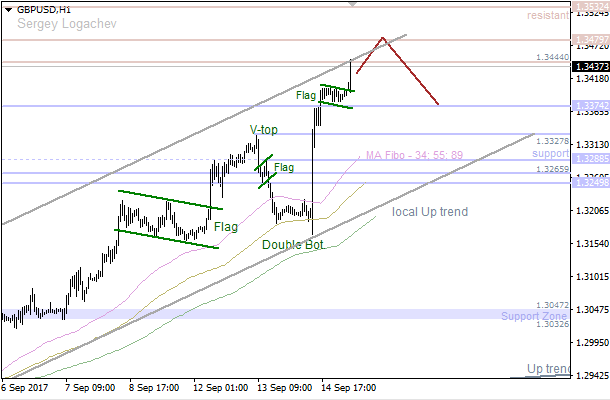The height and width of the screenshot is (400, 610).
Task: Click the Flag label beside the V-top
Action: click(284, 167)
